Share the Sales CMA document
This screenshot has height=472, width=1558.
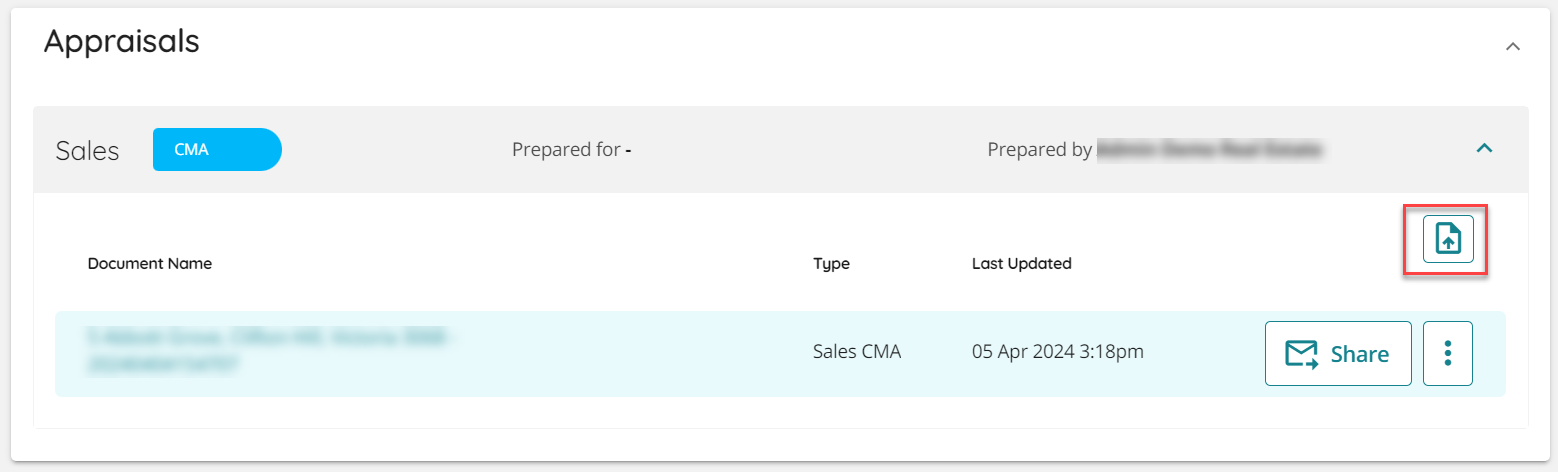coord(1338,353)
